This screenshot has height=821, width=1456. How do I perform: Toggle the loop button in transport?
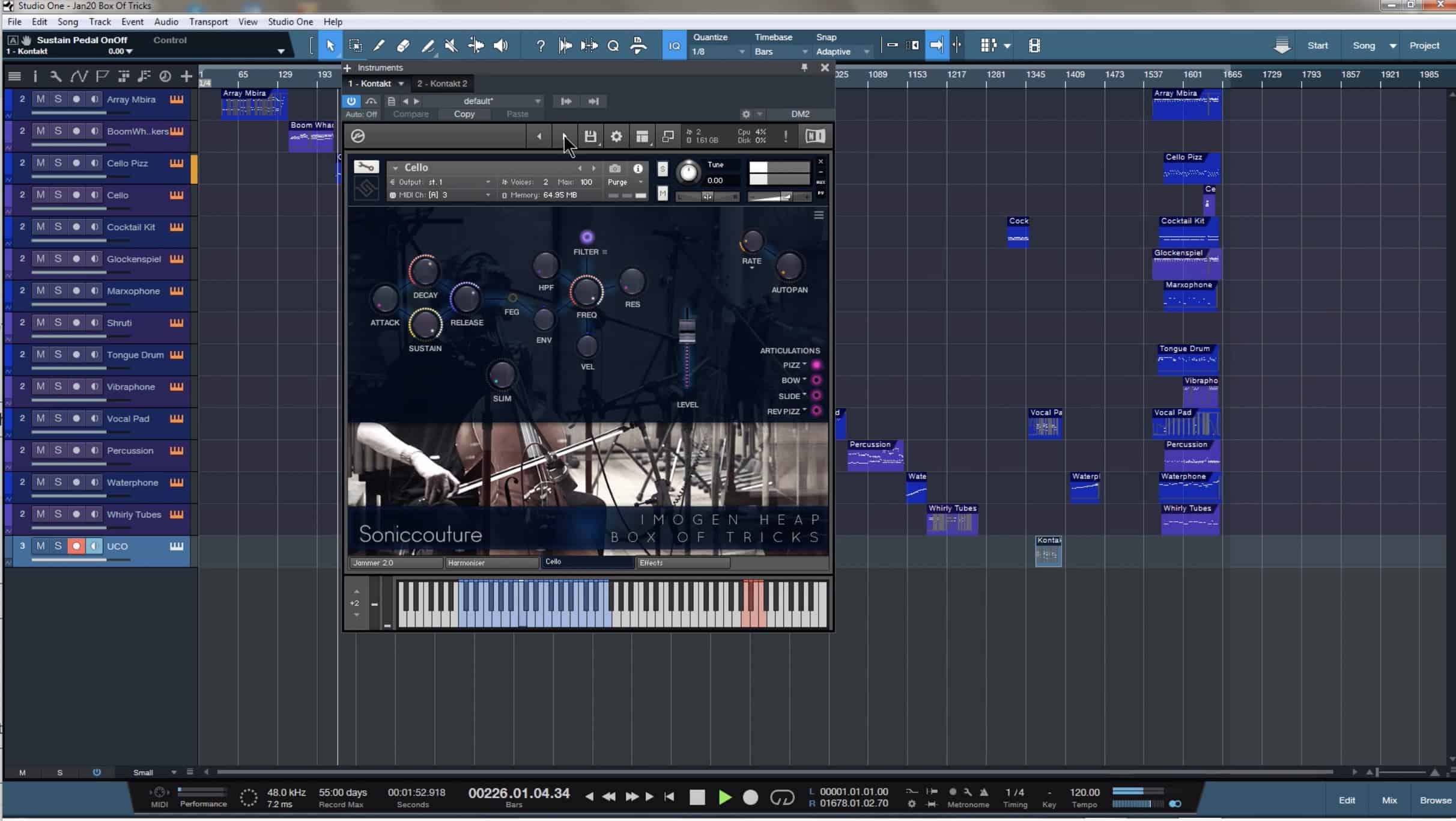782,798
